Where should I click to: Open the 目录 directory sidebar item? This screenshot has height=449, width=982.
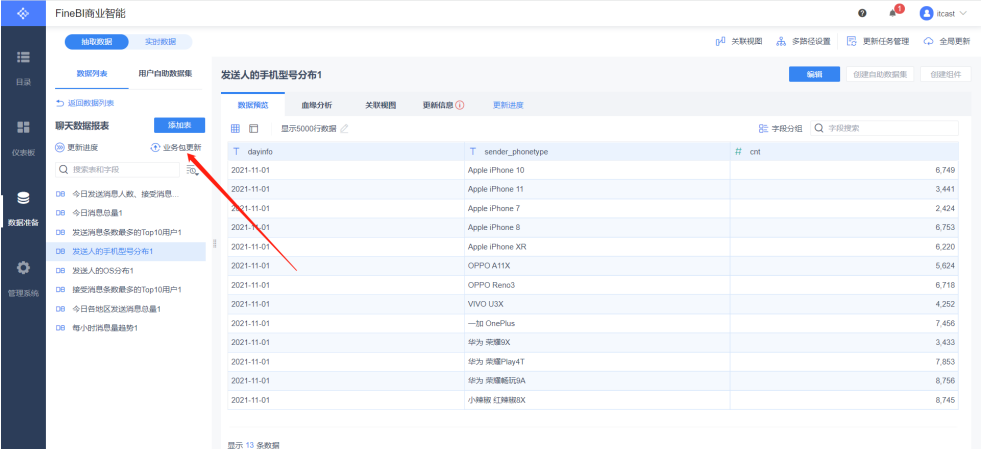pos(23,68)
